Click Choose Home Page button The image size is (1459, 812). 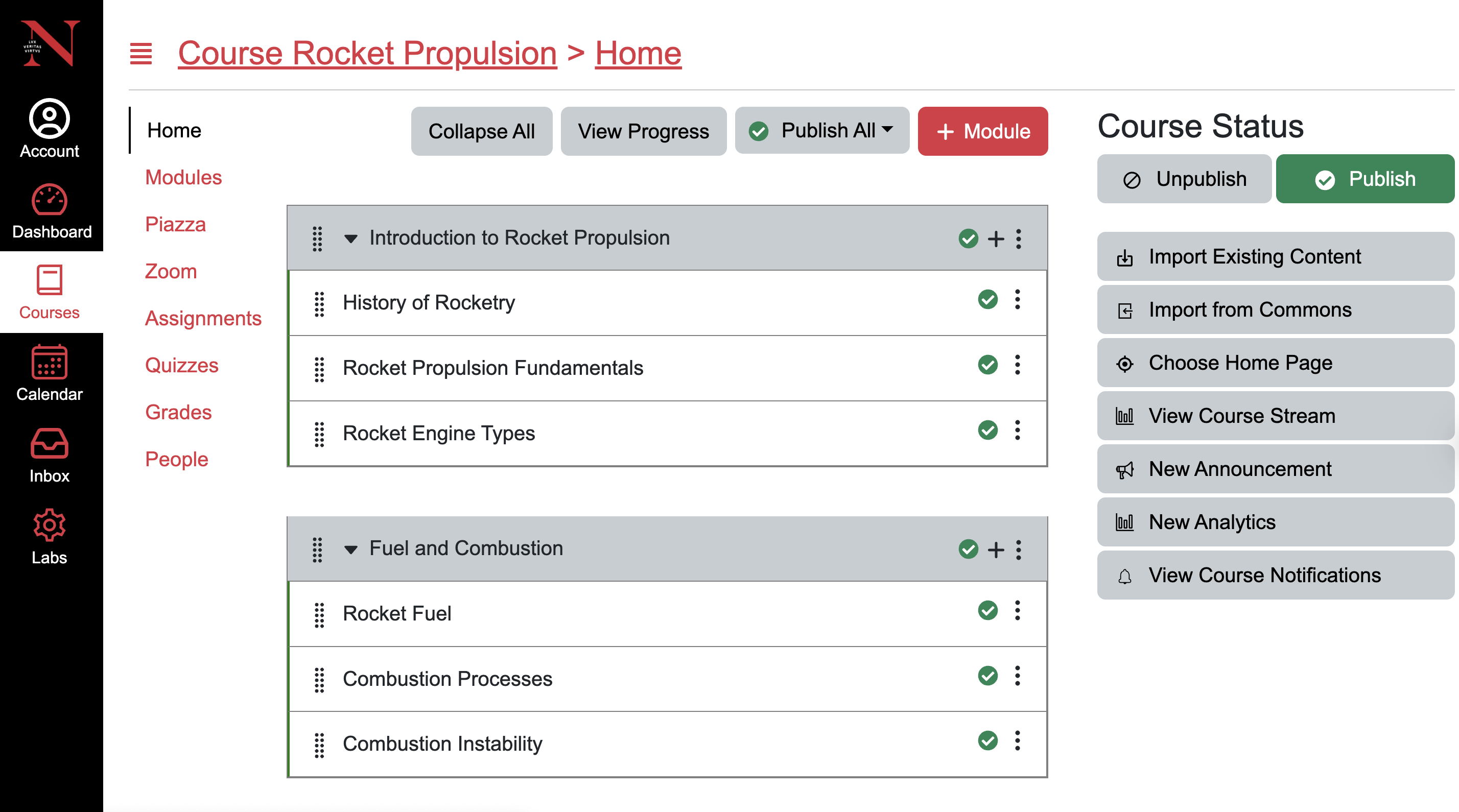click(1275, 363)
